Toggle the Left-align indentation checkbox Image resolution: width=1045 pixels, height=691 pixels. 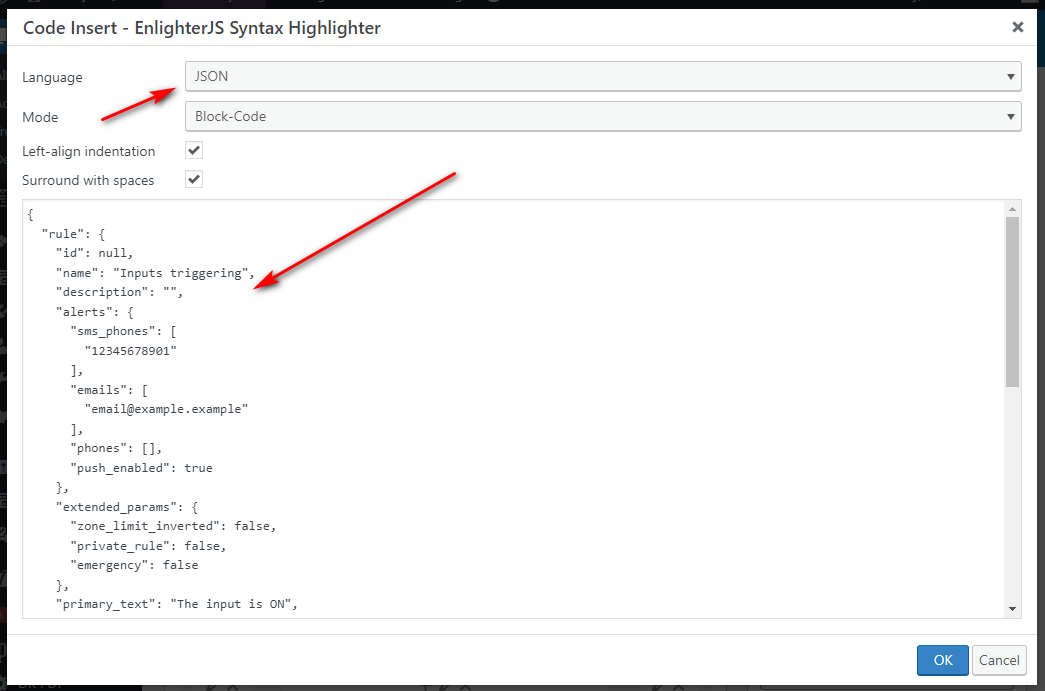point(194,151)
